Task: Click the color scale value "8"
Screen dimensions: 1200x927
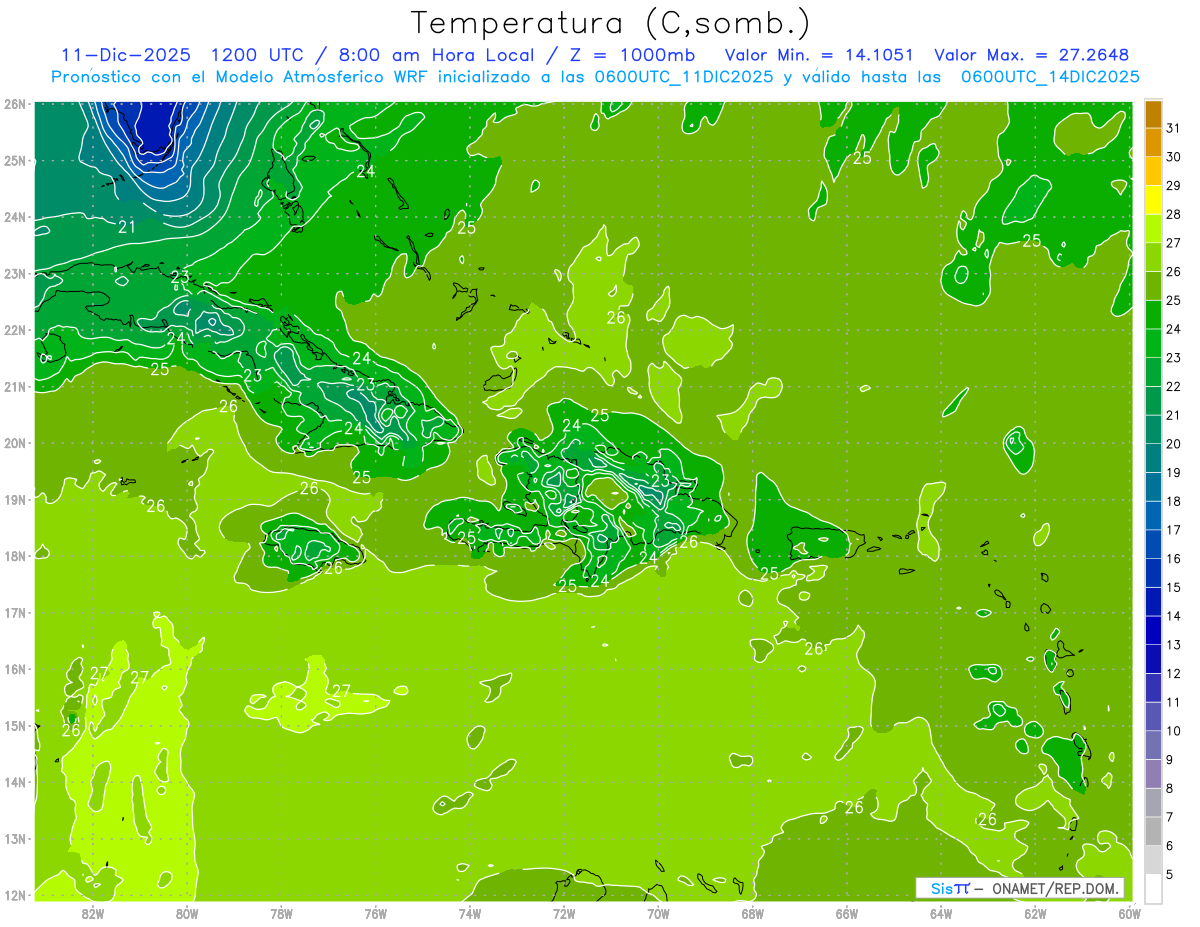Action: tap(1170, 789)
